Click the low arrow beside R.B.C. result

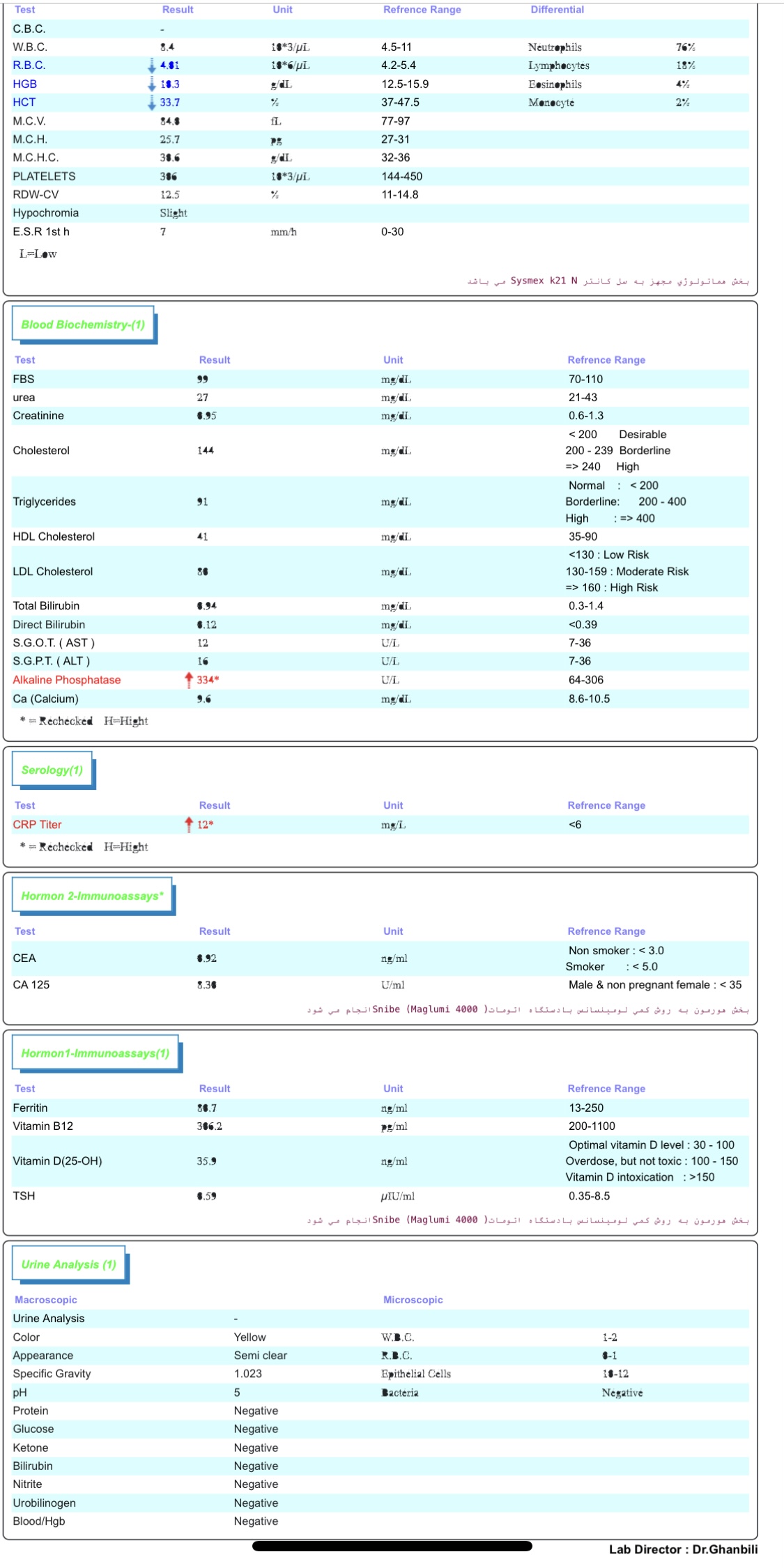click(x=151, y=65)
